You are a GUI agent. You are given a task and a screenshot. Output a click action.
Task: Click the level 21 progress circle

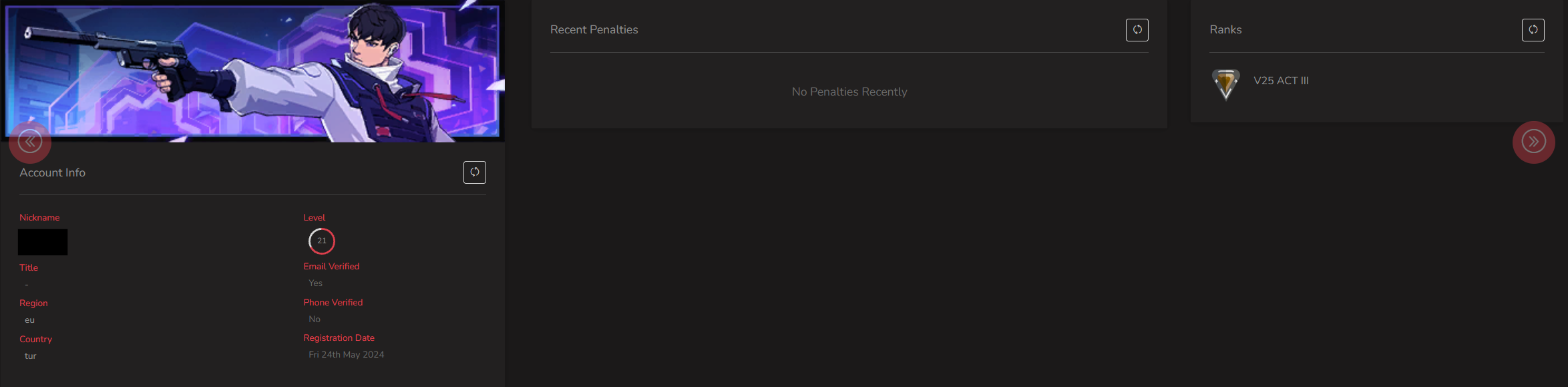point(322,241)
